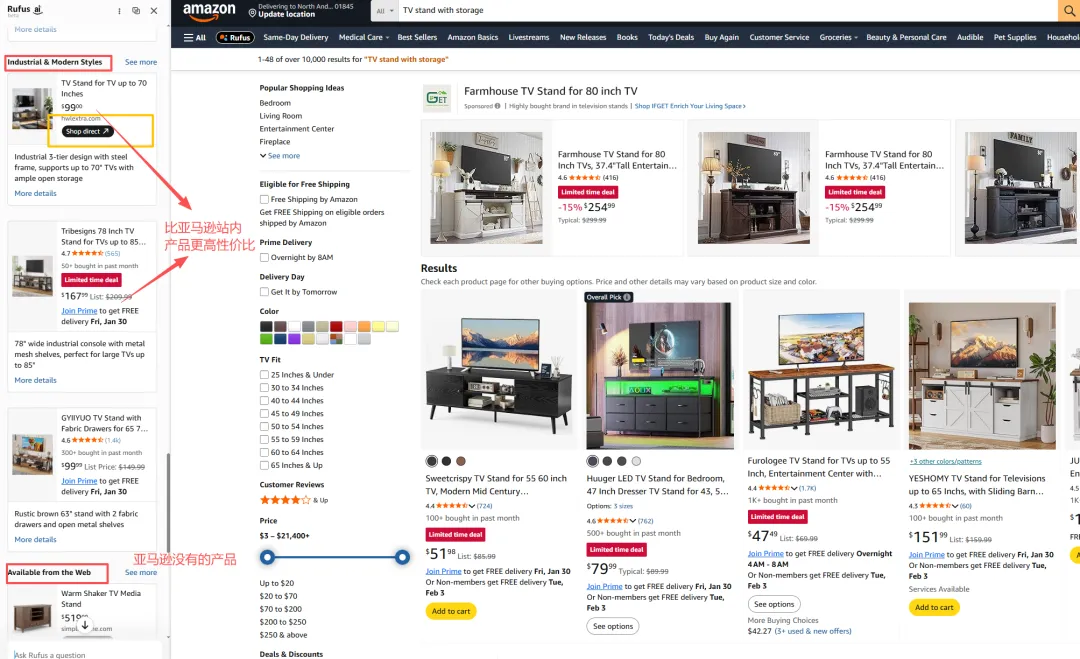
Task: Click the Update location pin icon
Action: [252, 12]
